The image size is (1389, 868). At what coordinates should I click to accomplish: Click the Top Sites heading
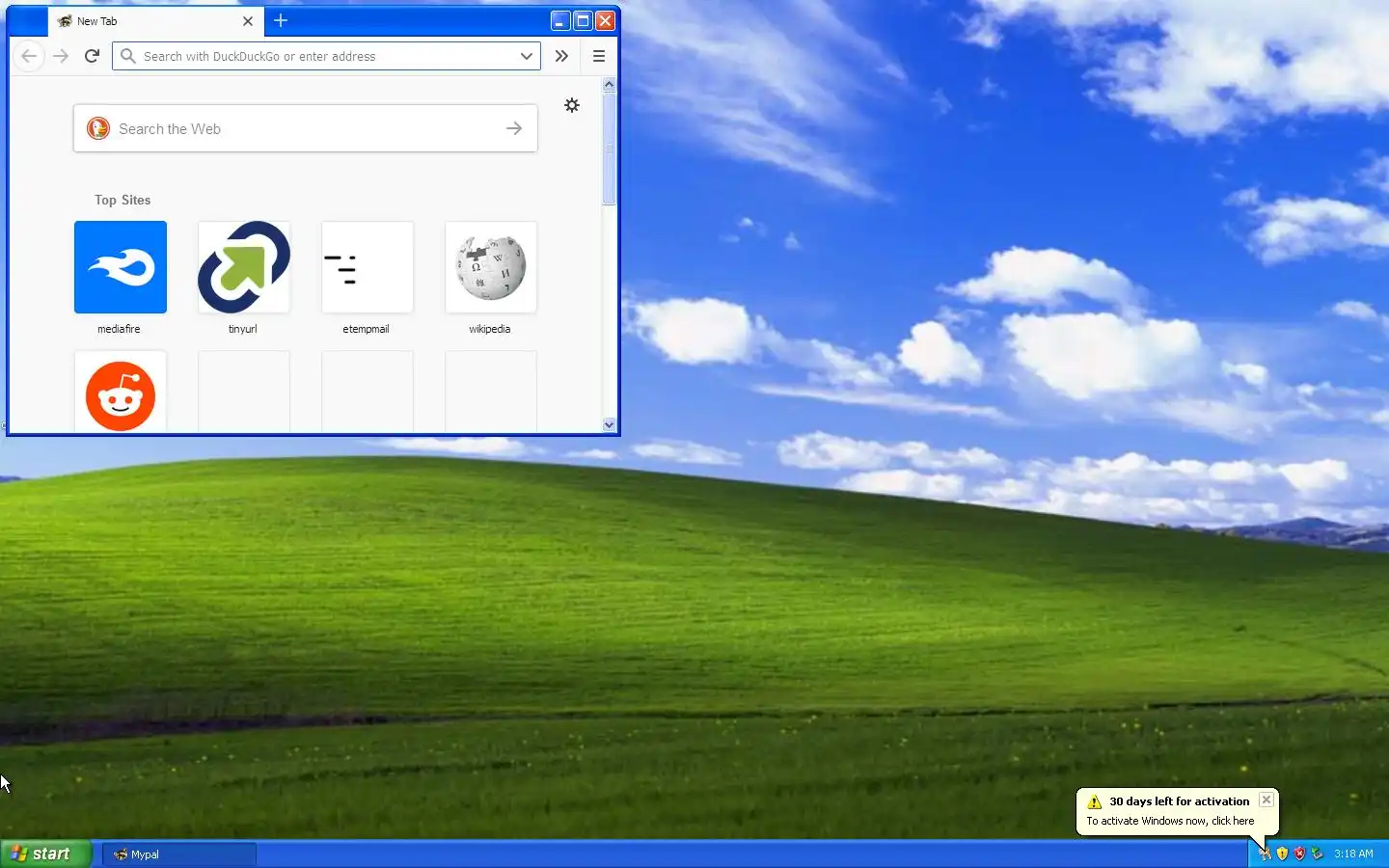point(123,200)
